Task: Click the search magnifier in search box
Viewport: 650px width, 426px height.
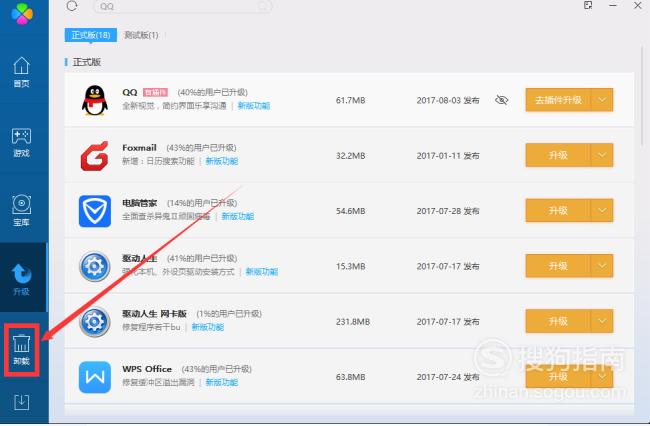Action: 263,6
